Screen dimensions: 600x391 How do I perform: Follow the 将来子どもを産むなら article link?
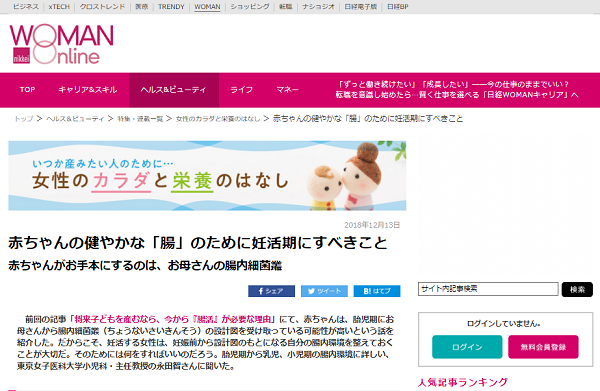(173, 319)
